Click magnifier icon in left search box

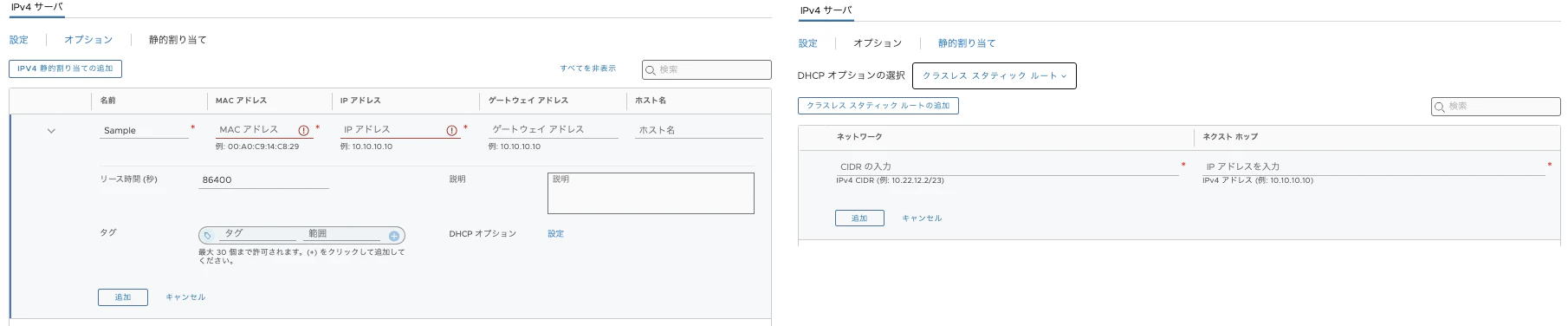click(651, 70)
